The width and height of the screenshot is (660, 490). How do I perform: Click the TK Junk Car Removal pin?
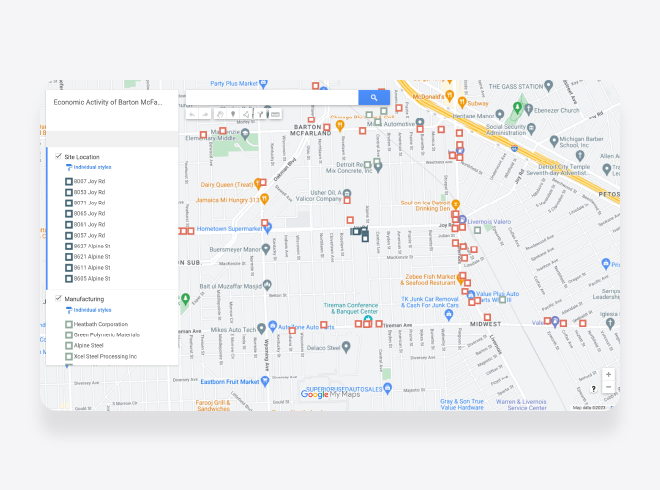click(449, 314)
